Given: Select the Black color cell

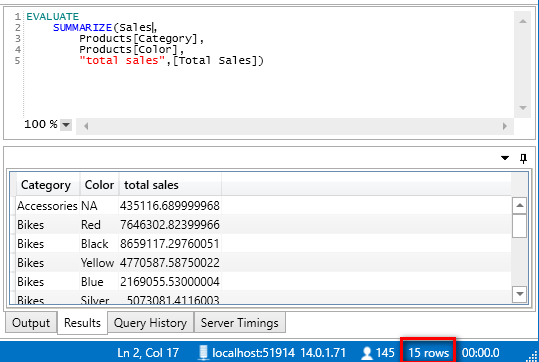Looking at the screenshot, I should tap(99, 244).
